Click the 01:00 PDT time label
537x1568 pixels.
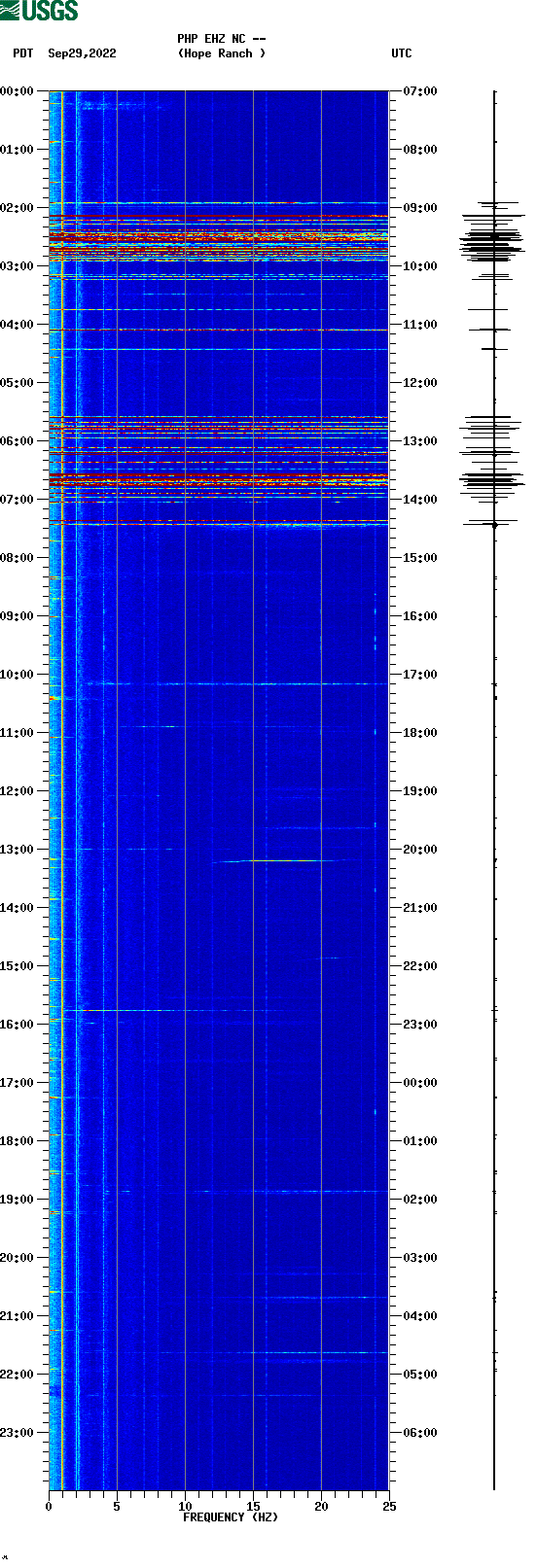(17, 150)
